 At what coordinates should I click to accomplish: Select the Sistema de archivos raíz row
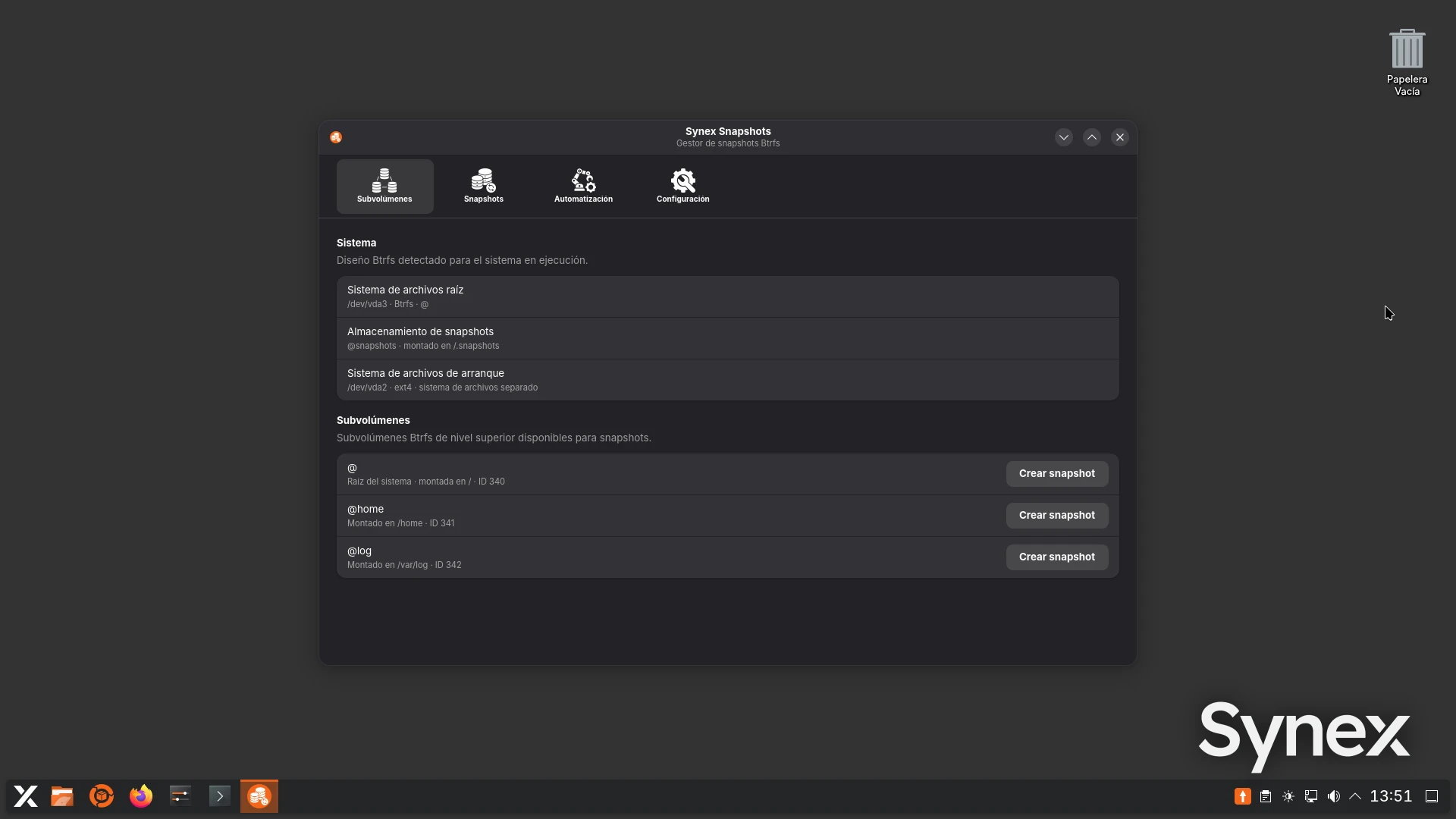(728, 297)
